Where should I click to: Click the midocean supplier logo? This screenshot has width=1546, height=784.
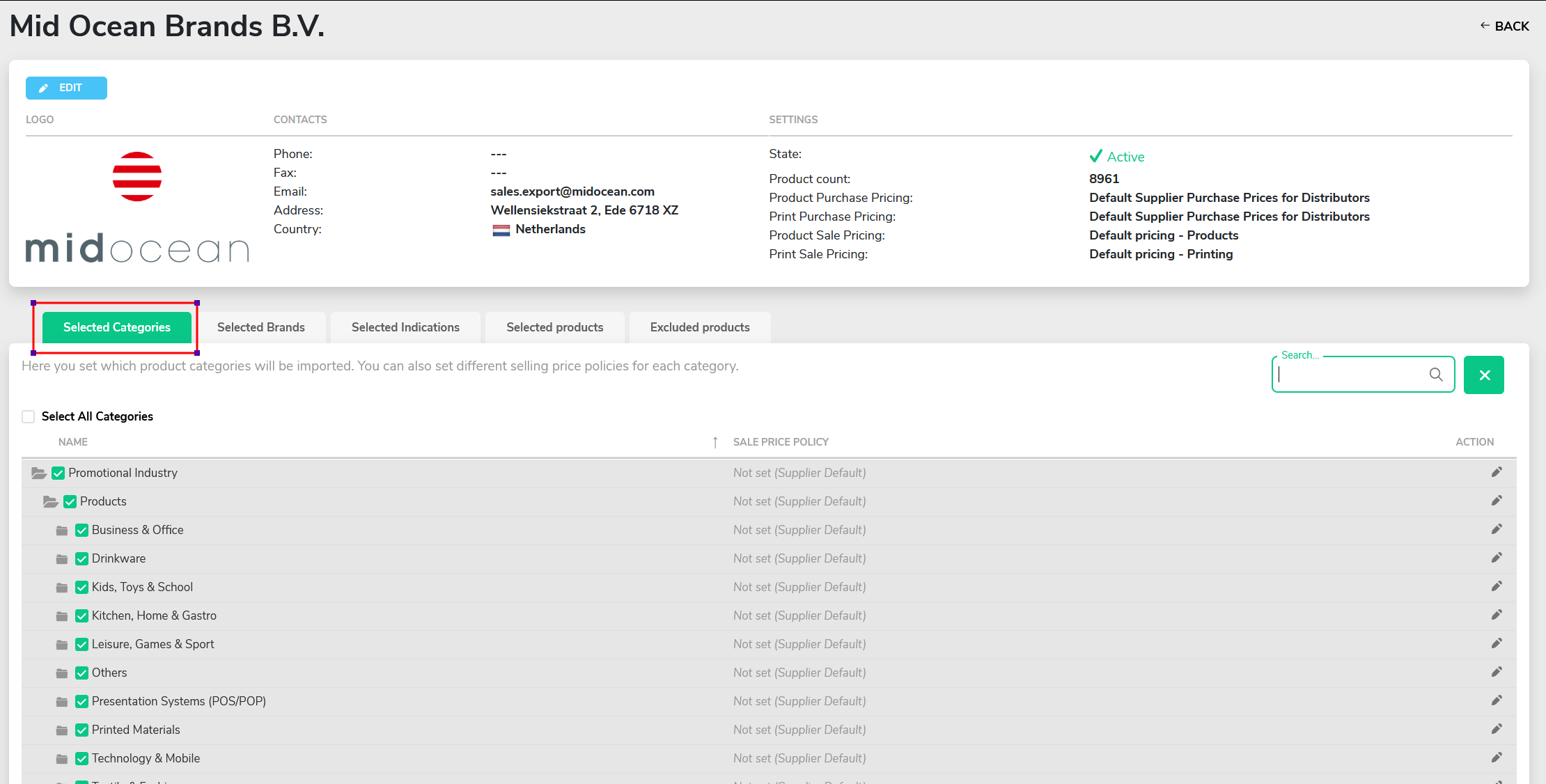[x=137, y=207]
